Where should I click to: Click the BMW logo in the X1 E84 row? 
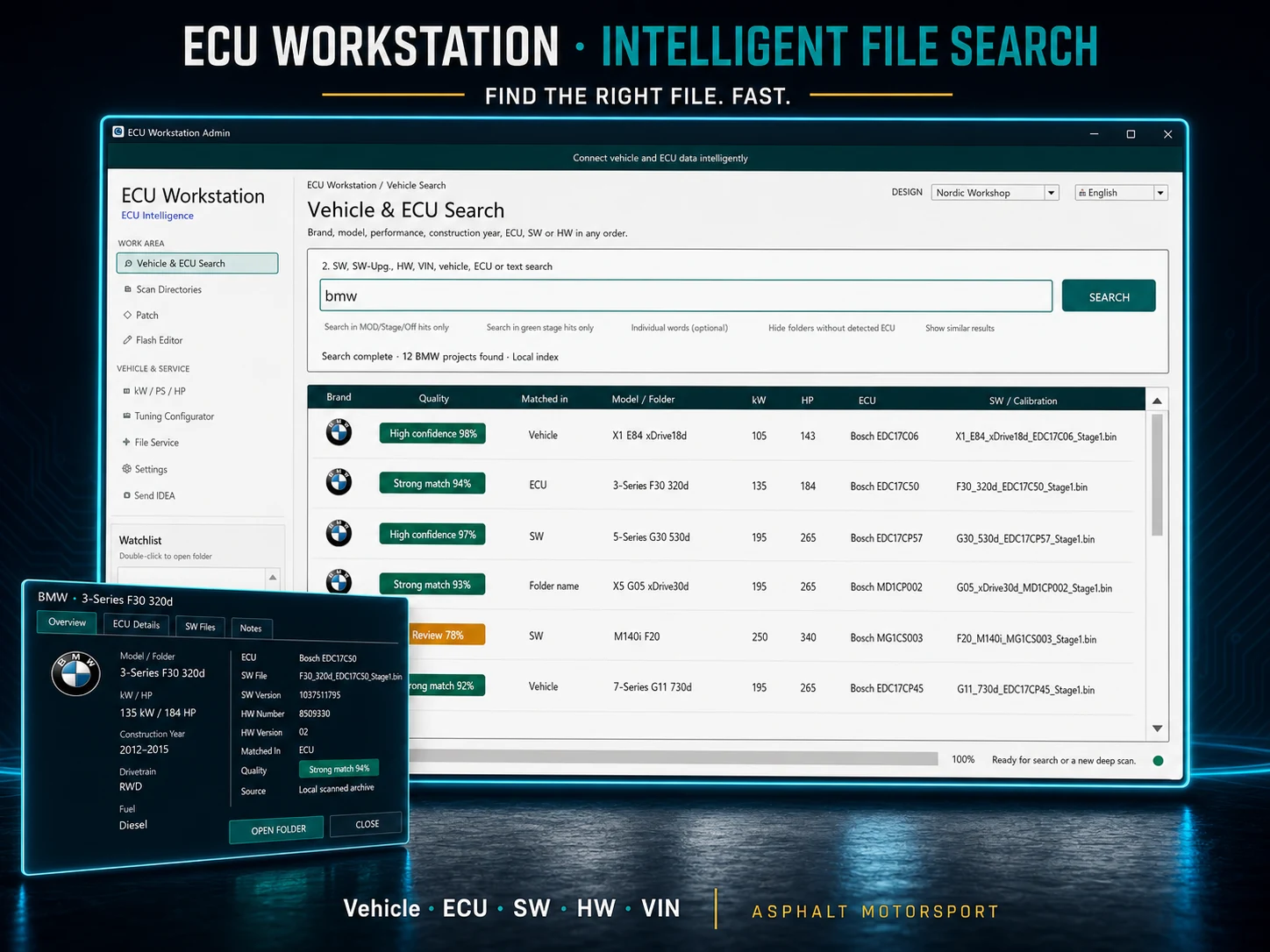(339, 432)
